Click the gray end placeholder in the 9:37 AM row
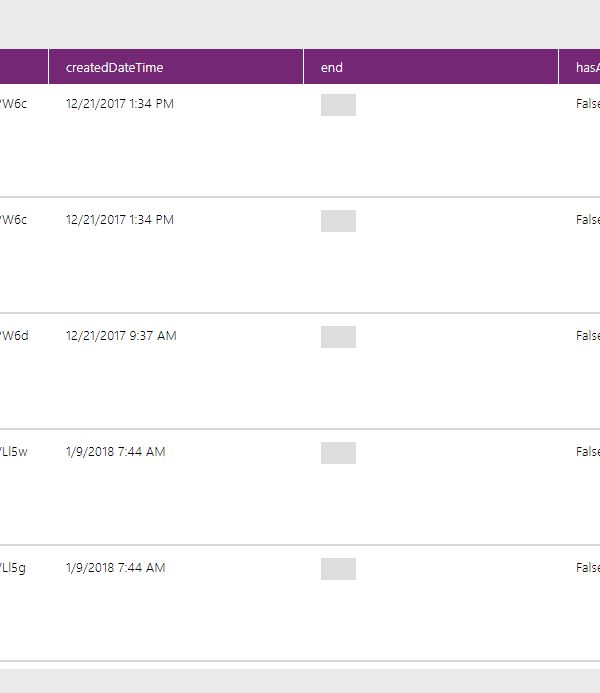This screenshot has height=693, width=600. [338, 337]
